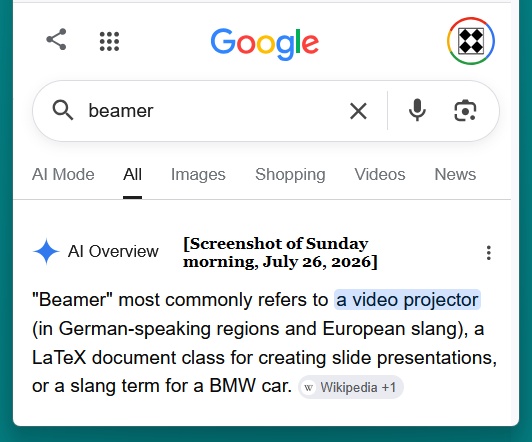
Task: Click the Google logo
Action: [265, 43]
